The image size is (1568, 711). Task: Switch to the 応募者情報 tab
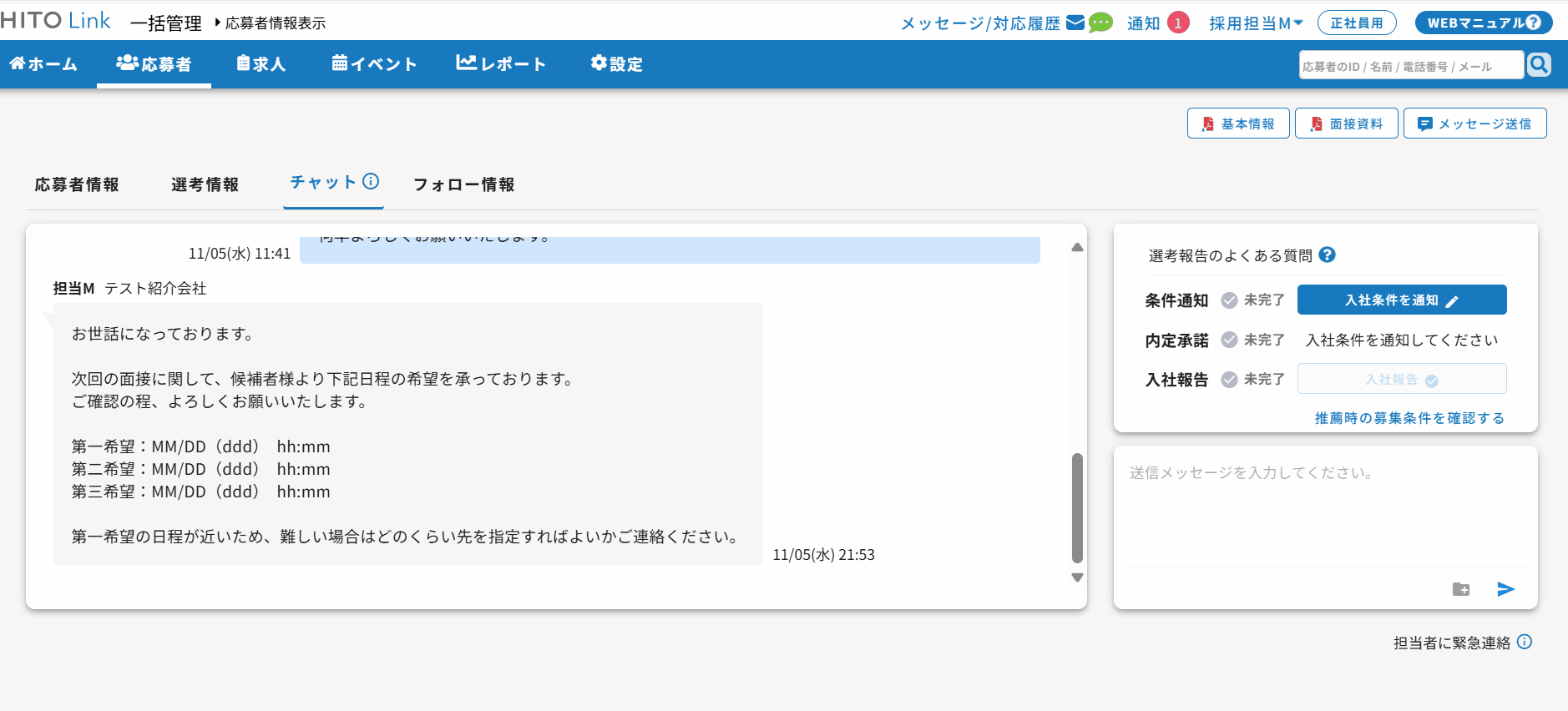coord(77,184)
